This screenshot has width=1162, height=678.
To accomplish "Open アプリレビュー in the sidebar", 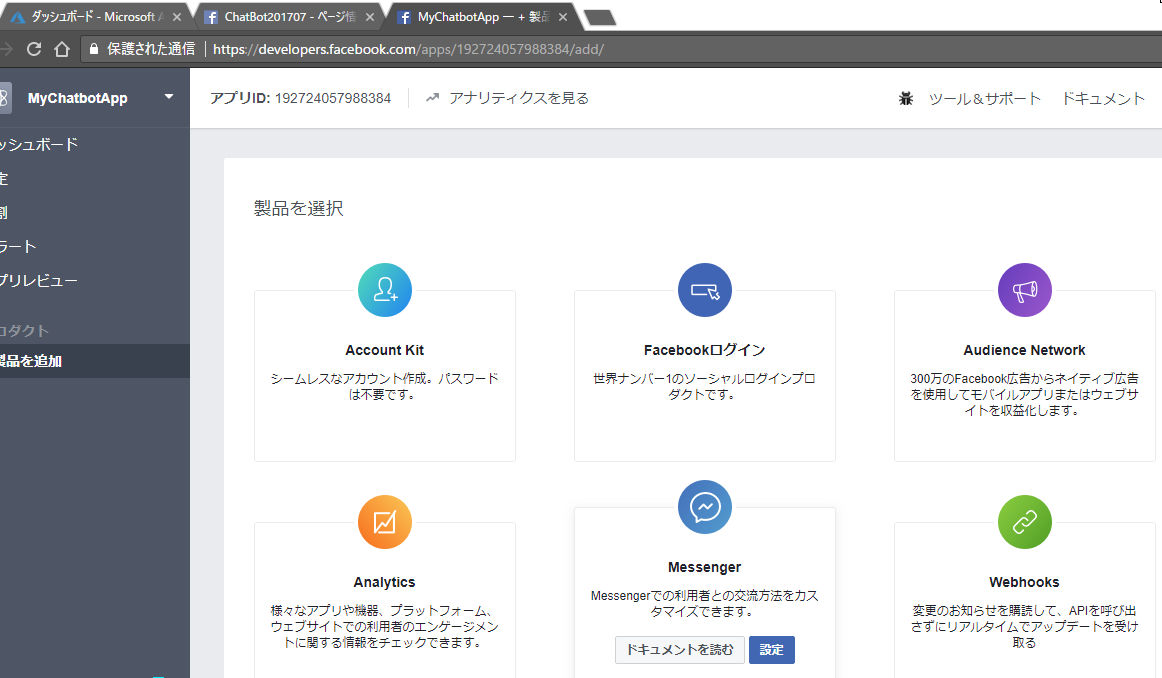I will tap(39, 281).
